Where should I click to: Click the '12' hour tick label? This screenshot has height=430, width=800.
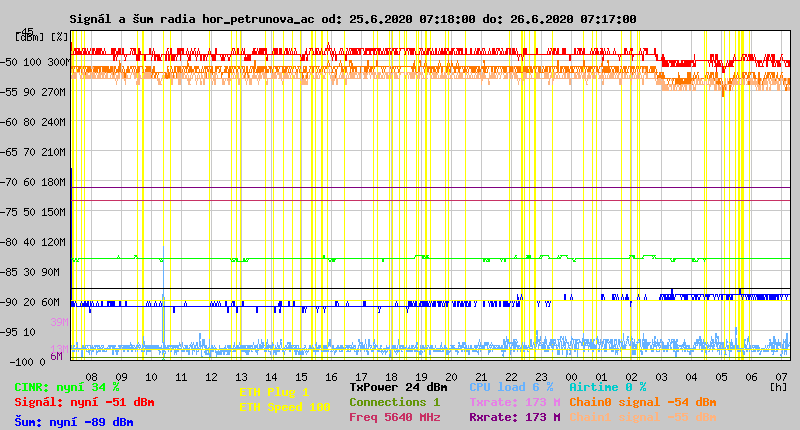point(211,377)
